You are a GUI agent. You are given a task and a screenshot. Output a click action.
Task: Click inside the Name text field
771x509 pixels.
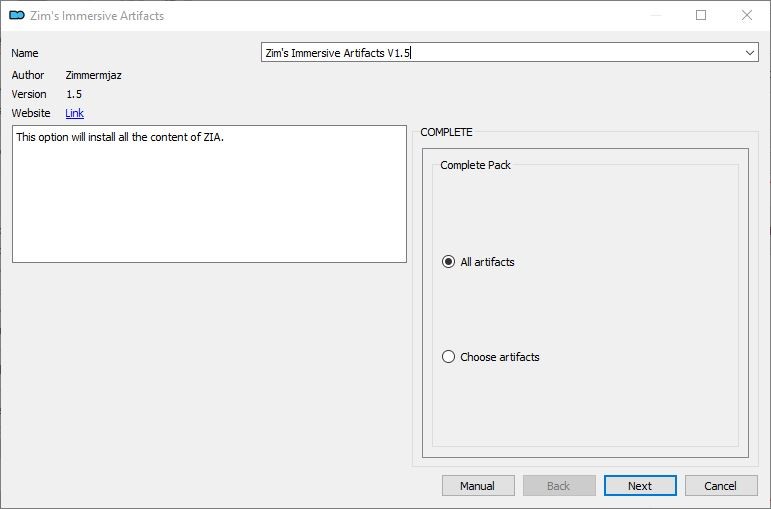pos(502,53)
